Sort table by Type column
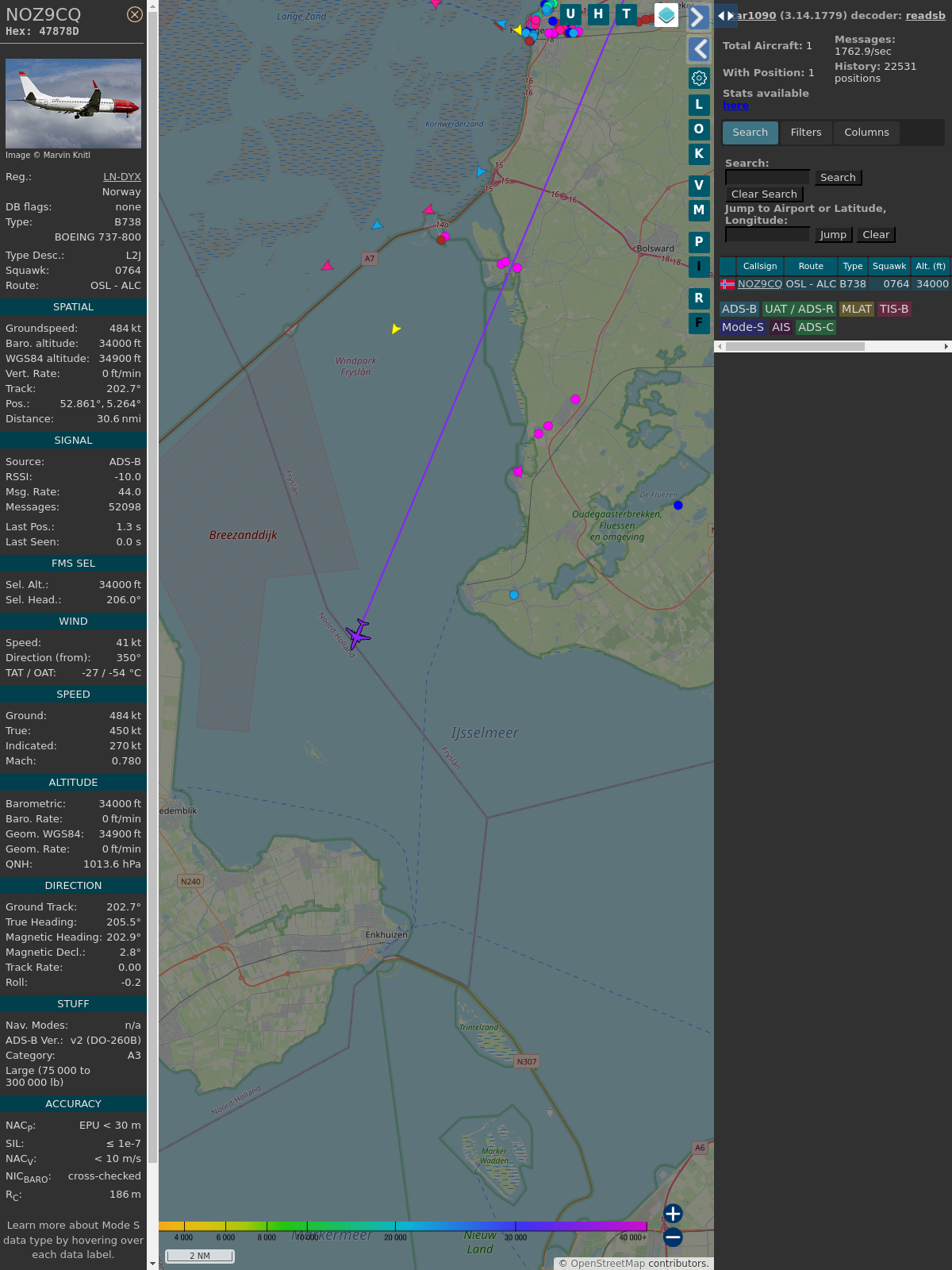The image size is (952, 1270). (853, 267)
